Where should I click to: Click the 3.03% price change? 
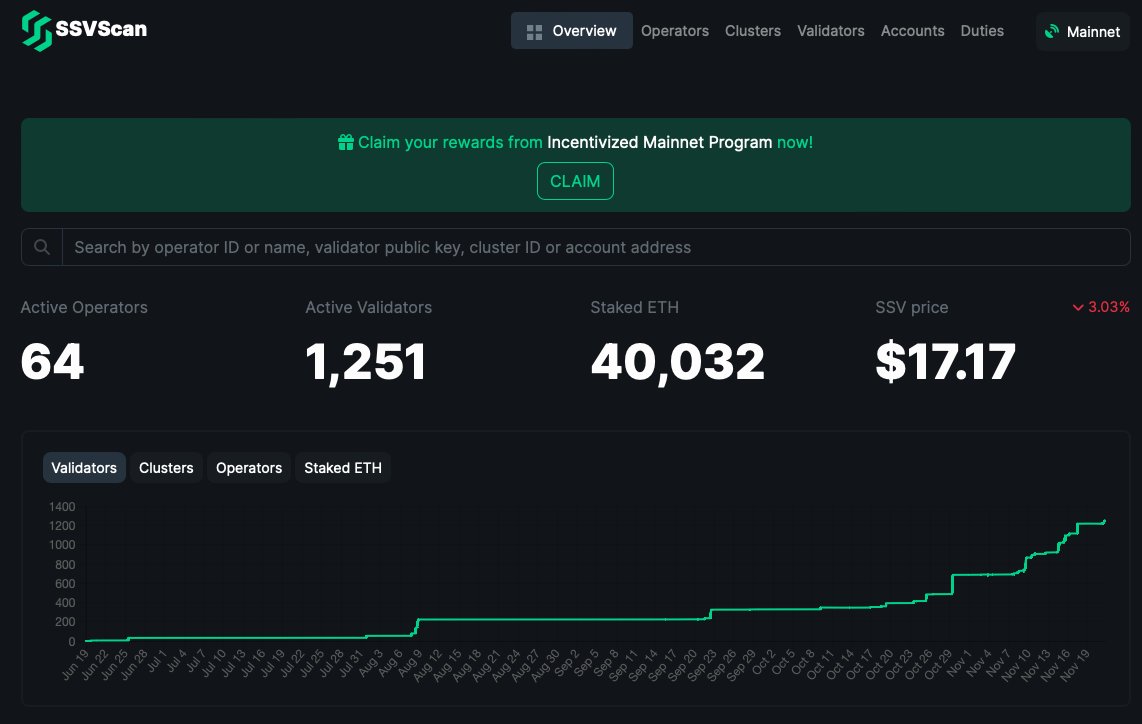pyautogui.click(x=1108, y=307)
